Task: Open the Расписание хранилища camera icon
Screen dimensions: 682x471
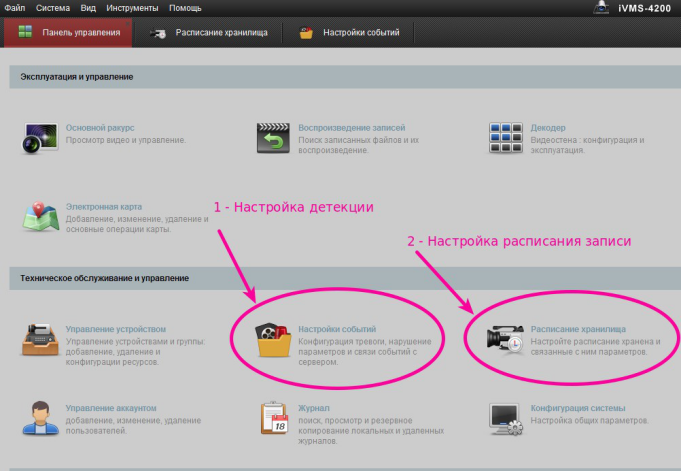Action: (x=506, y=339)
